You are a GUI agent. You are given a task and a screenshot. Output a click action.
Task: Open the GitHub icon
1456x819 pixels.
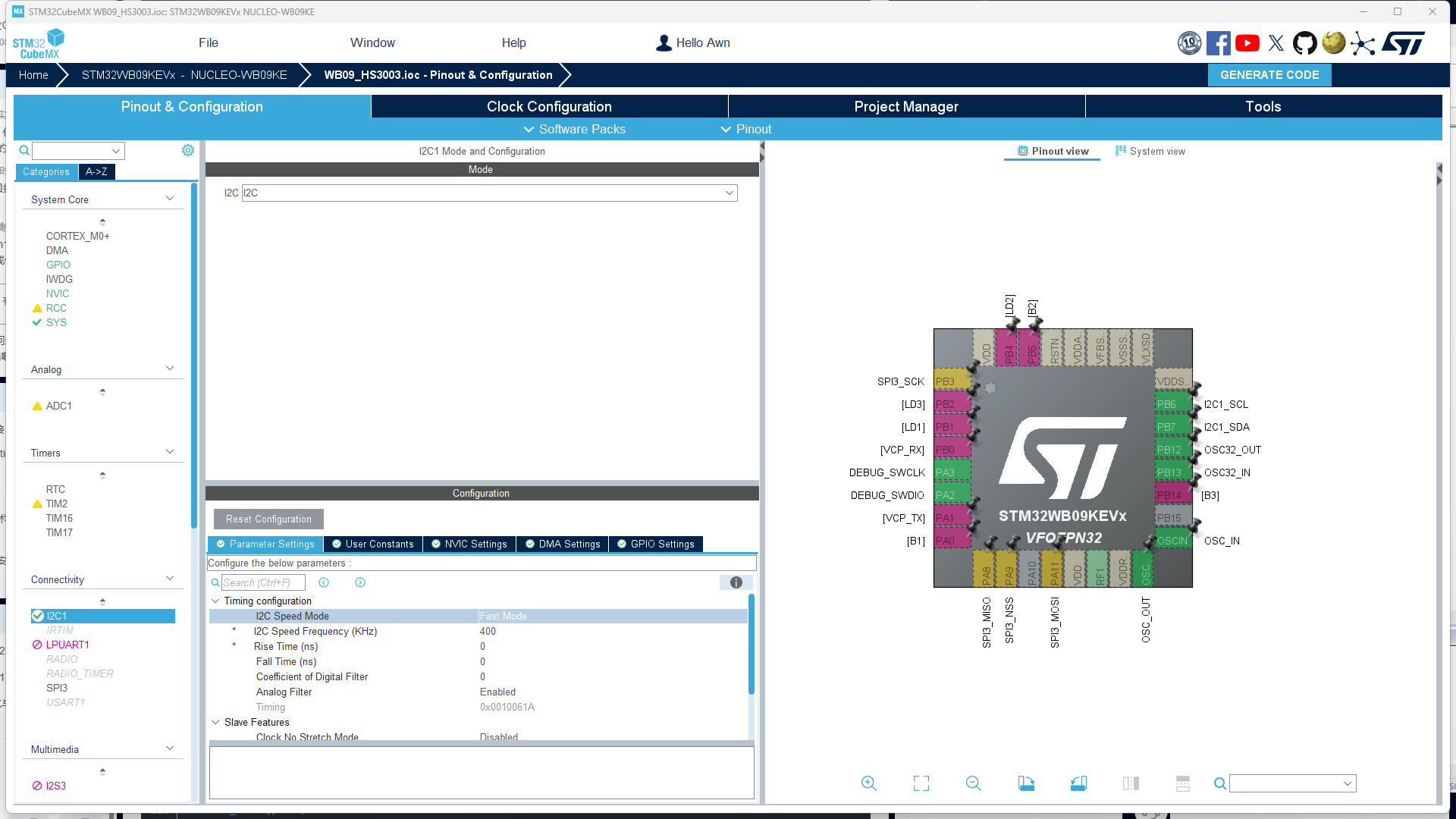point(1305,43)
